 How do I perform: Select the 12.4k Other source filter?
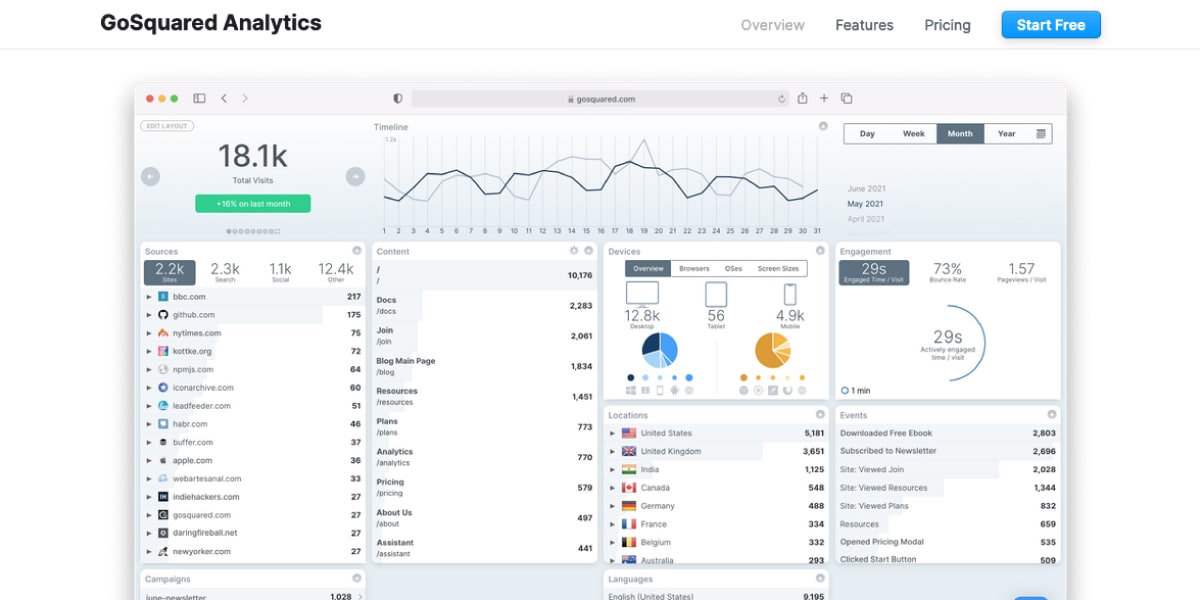tap(335, 272)
